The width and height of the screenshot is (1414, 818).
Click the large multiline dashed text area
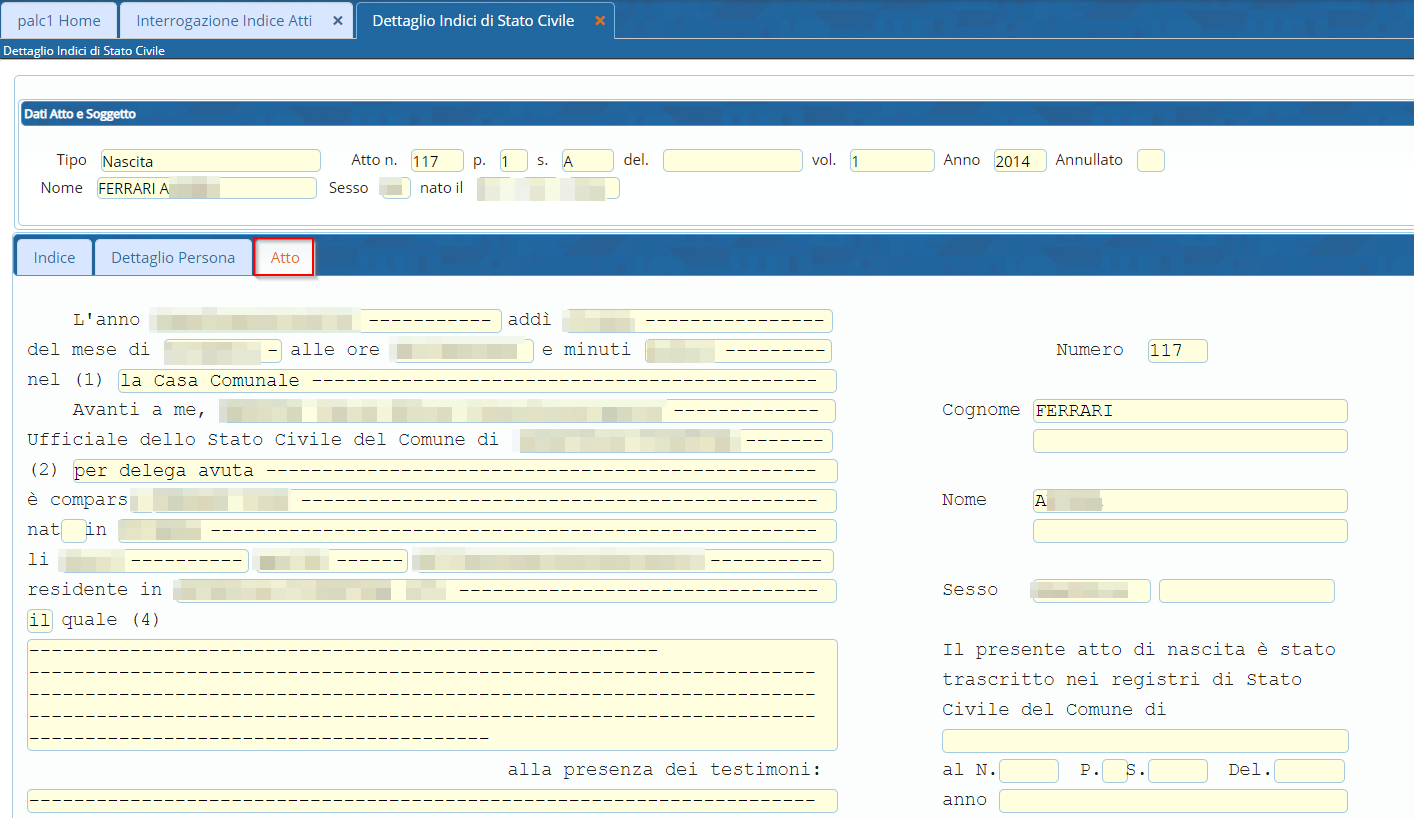click(432, 695)
